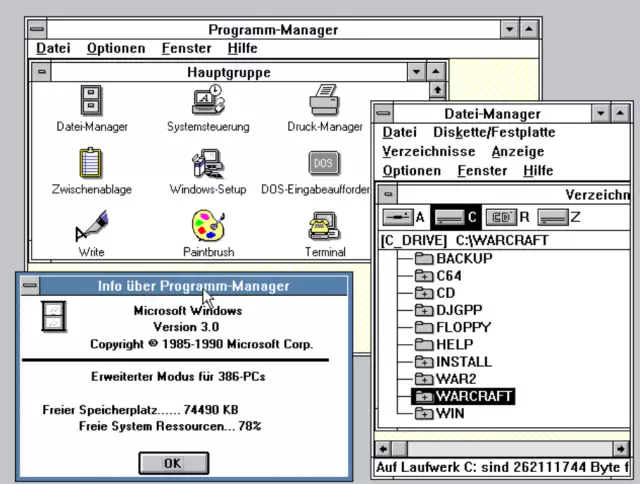The height and width of the screenshot is (484, 640).
Task: Open the Terminal telephone icon
Action: [324, 226]
